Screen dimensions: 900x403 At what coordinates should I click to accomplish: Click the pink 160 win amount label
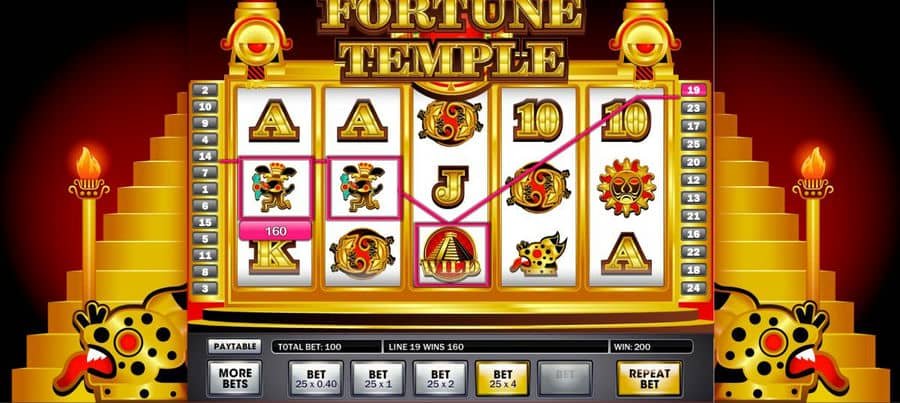pos(276,231)
